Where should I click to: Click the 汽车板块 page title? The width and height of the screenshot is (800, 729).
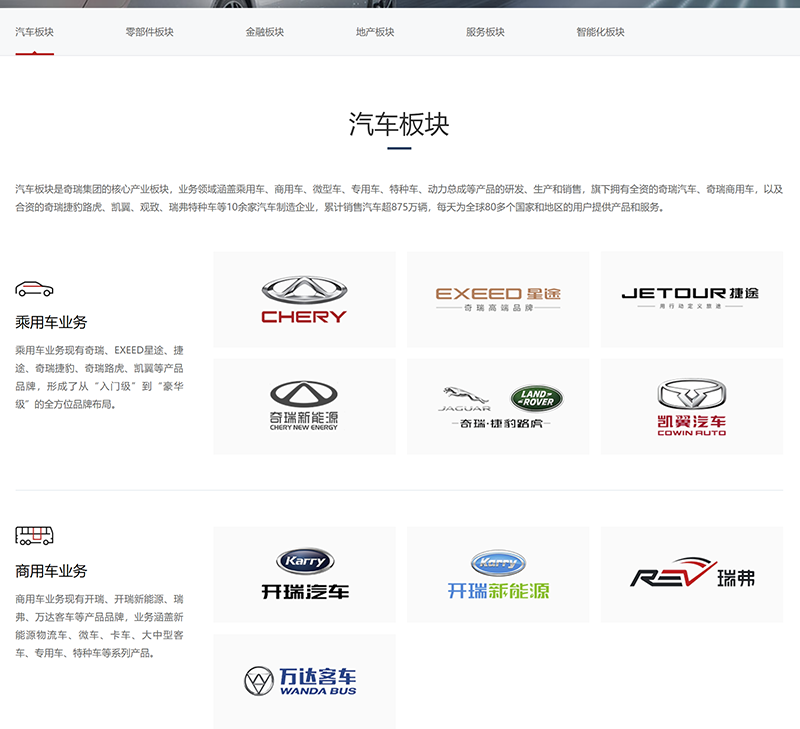399,124
